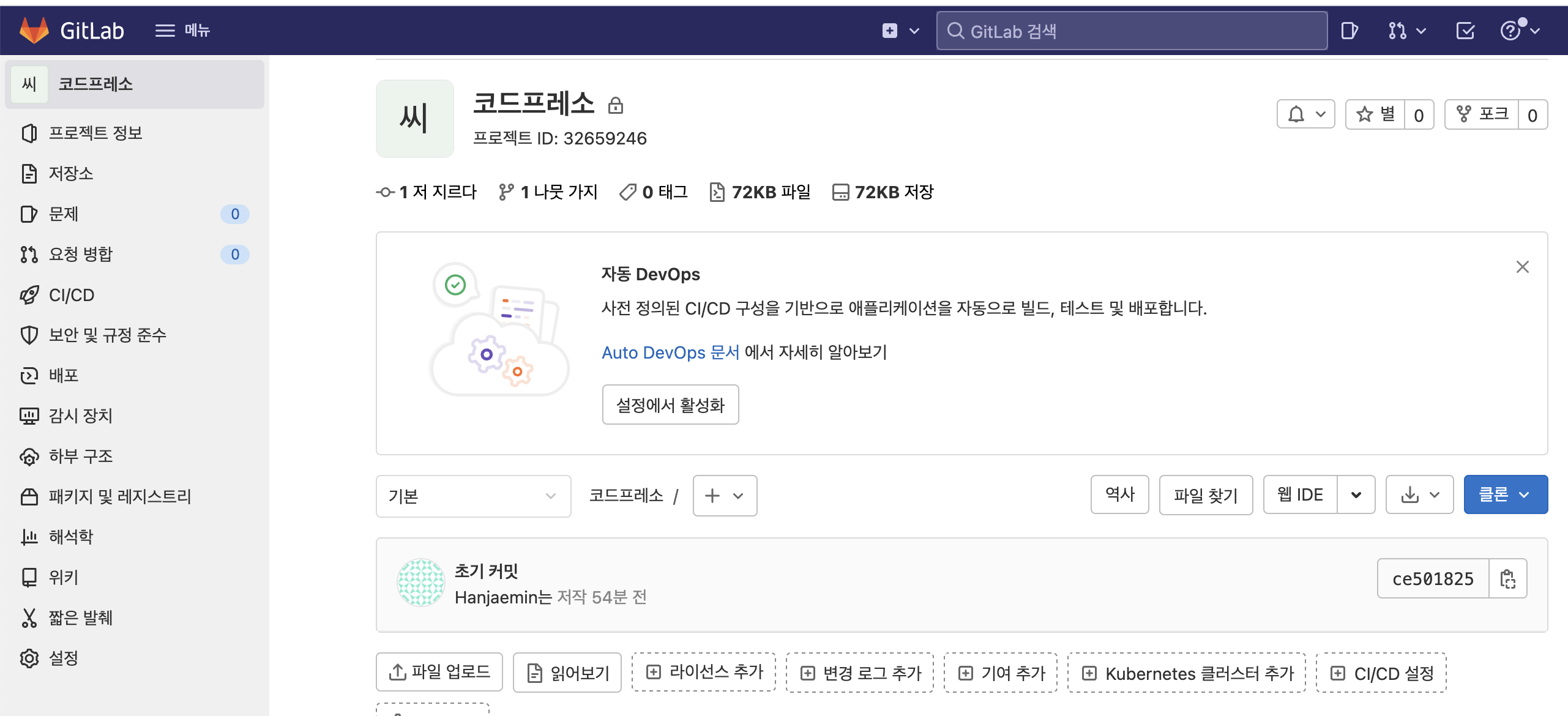Open the to-do list checkmark icon
The image size is (1568, 716).
pos(1465,31)
